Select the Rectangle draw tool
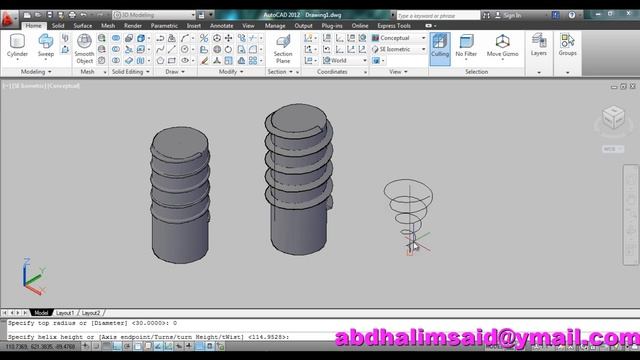The width and height of the screenshot is (640, 360). (x=172, y=60)
